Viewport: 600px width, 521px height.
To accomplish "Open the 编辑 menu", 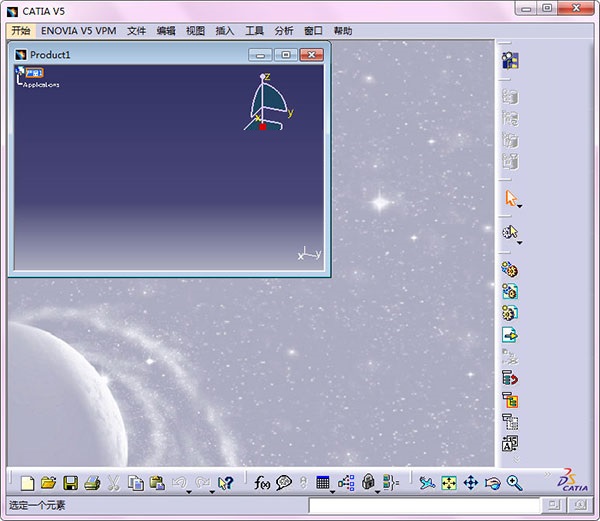I will click(x=166, y=31).
